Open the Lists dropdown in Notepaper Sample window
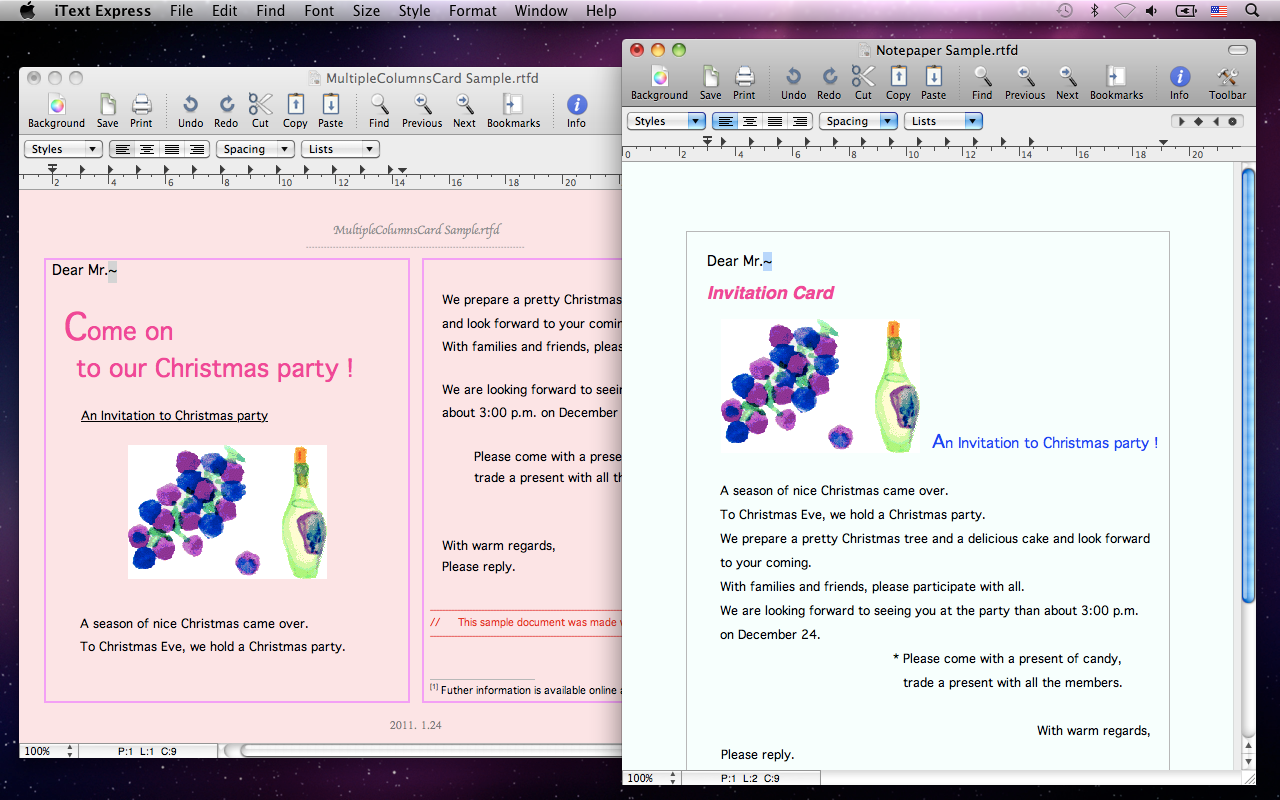The width and height of the screenshot is (1280, 800). [943, 121]
